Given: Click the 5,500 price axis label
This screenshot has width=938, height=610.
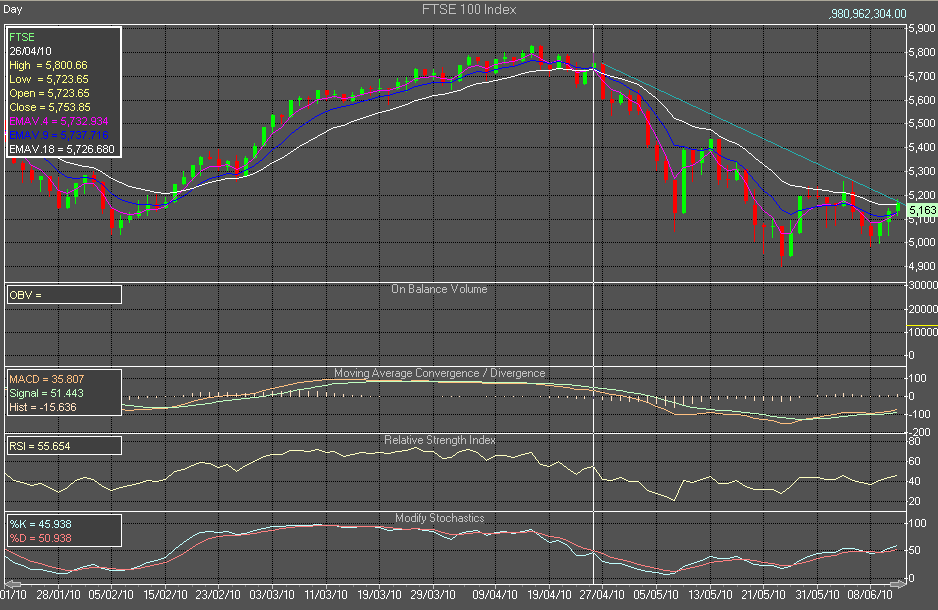Looking at the screenshot, I should click(x=922, y=124).
